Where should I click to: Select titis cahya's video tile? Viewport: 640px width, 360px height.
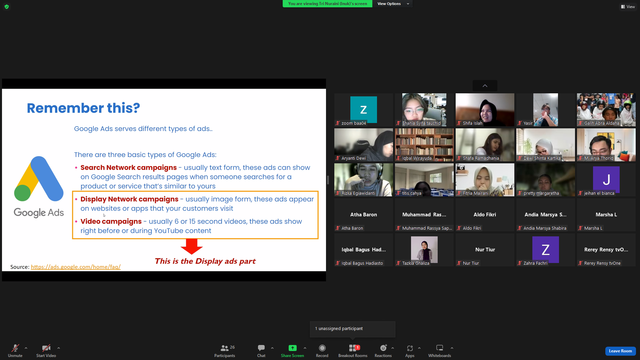[424, 180]
